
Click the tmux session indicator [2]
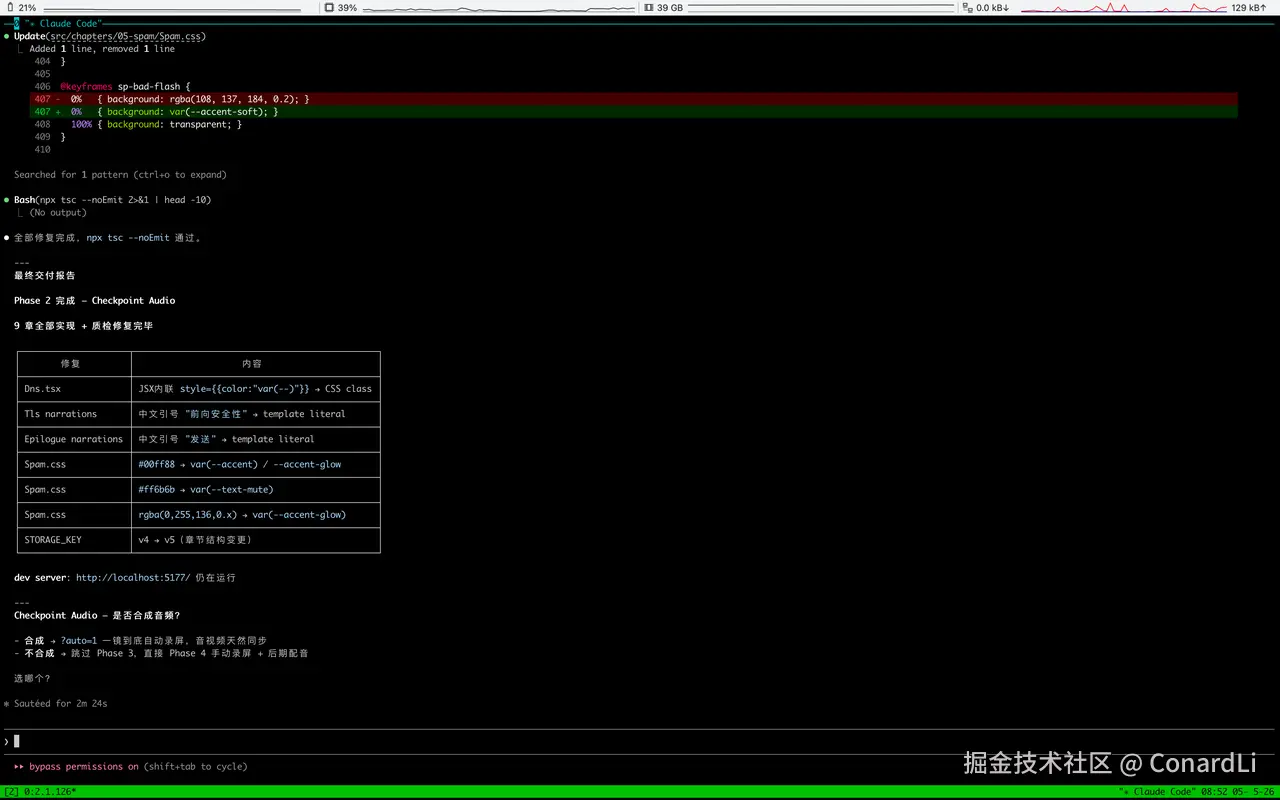(10, 792)
